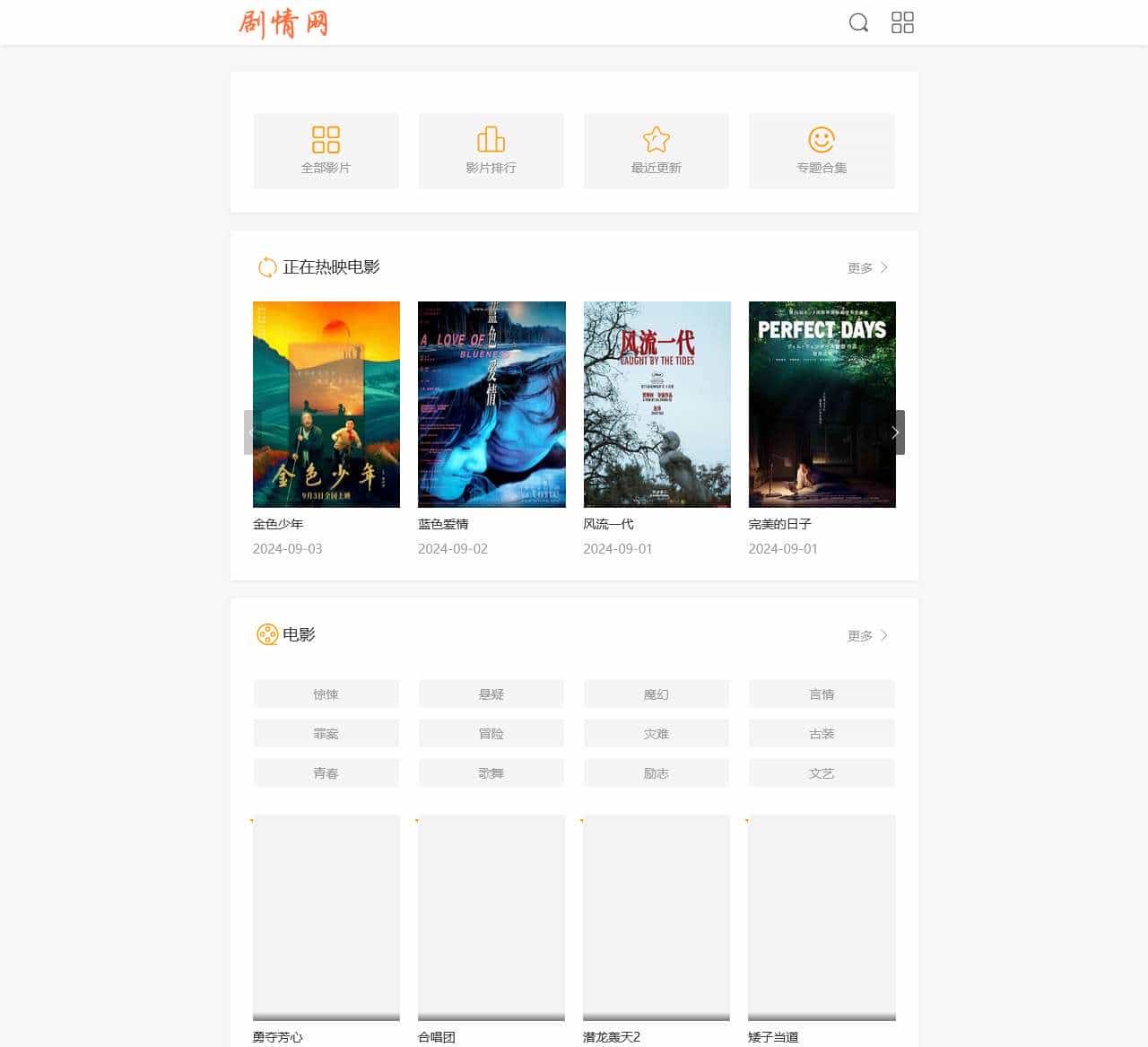Click the 剧情网 site logo
The height and width of the screenshot is (1047, 1148).
(284, 22)
